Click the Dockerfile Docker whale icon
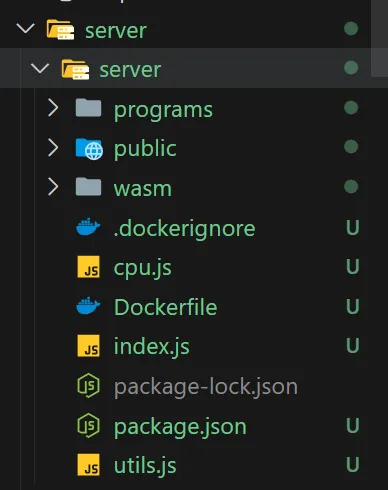 [x=88, y=306]
